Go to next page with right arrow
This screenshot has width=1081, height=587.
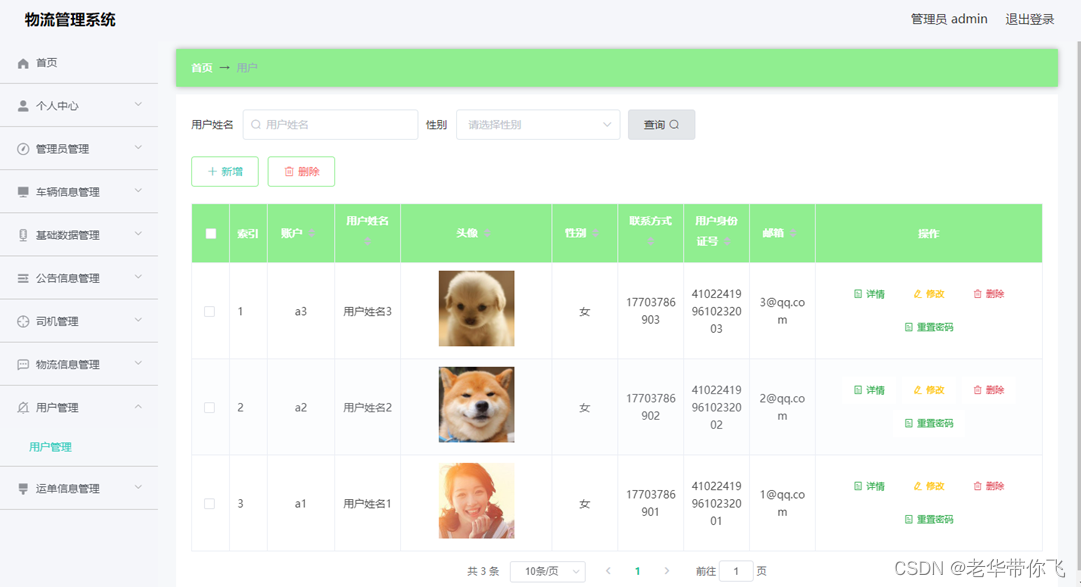point(666,570)
